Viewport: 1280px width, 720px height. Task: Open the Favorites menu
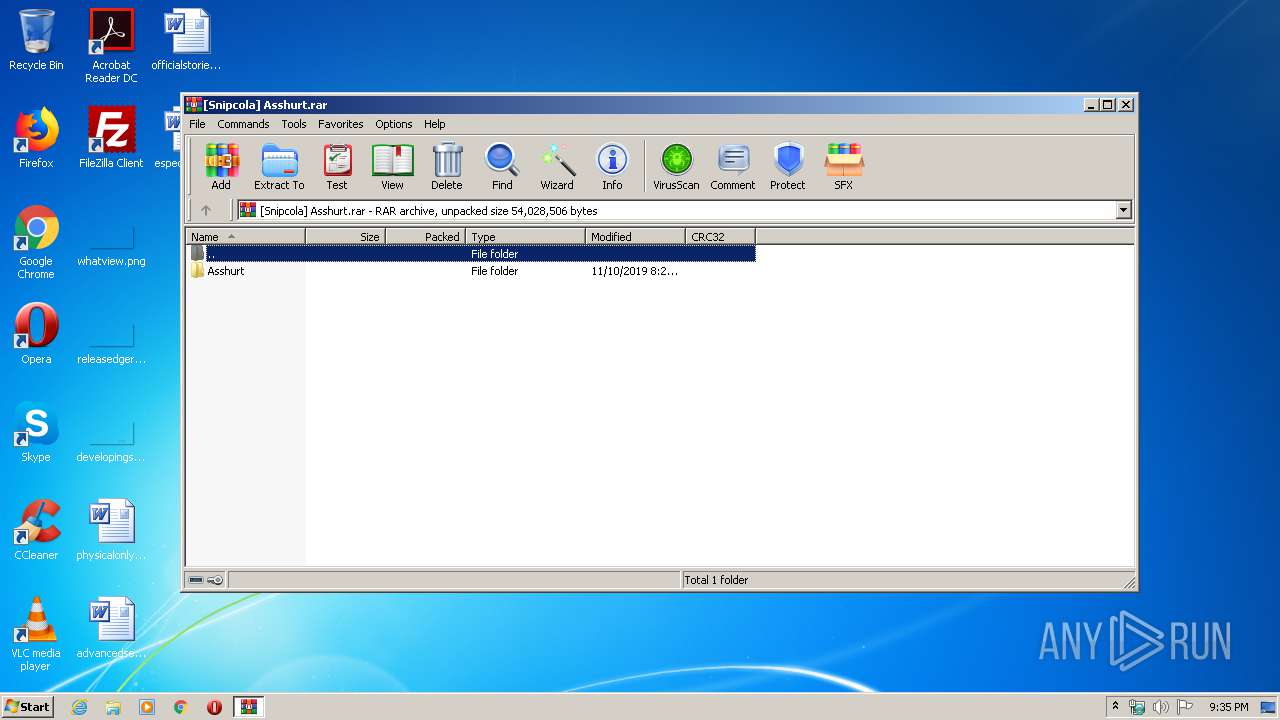[x=341, y=124]
